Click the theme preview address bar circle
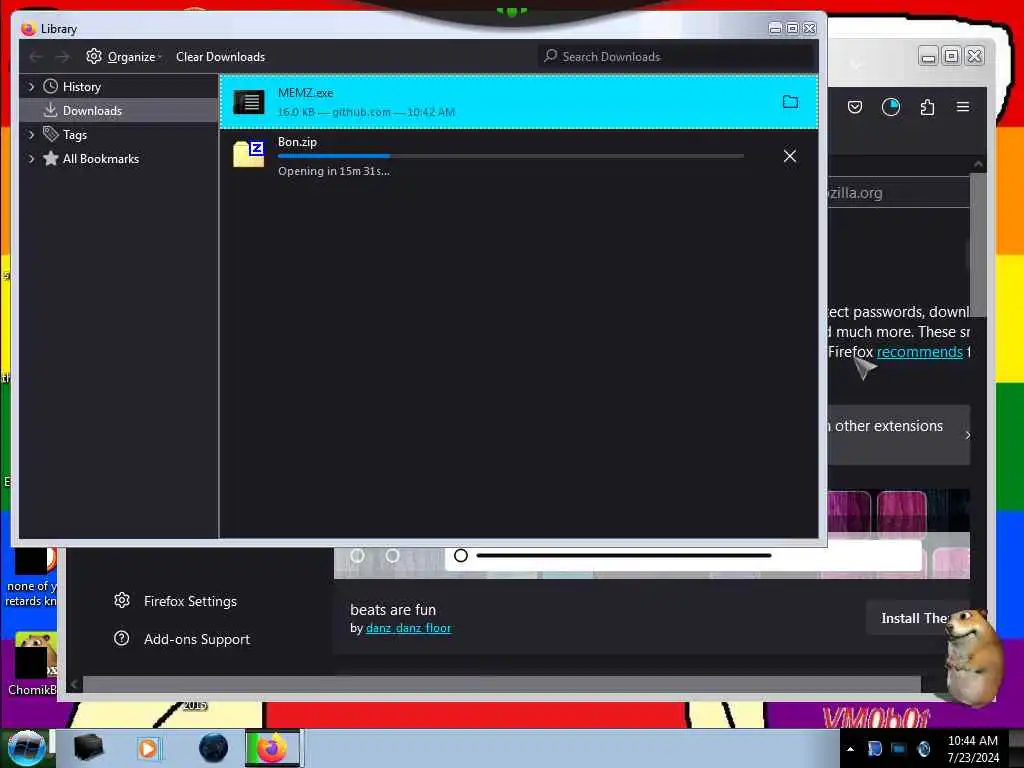The image size is (1024, 768). coord(461,556)
